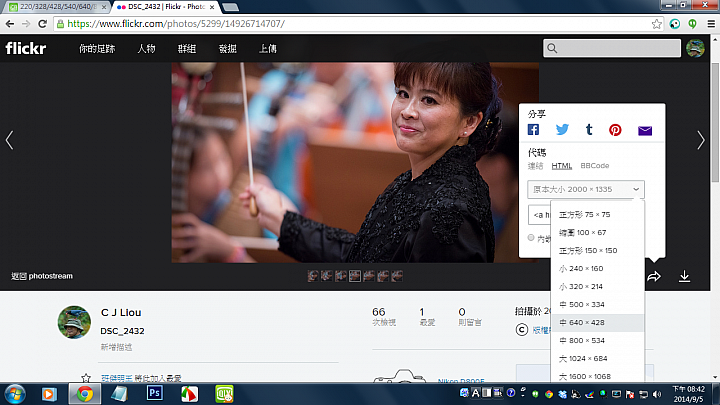Select the highlighted filmstrip thumbnail

point(354,276)
